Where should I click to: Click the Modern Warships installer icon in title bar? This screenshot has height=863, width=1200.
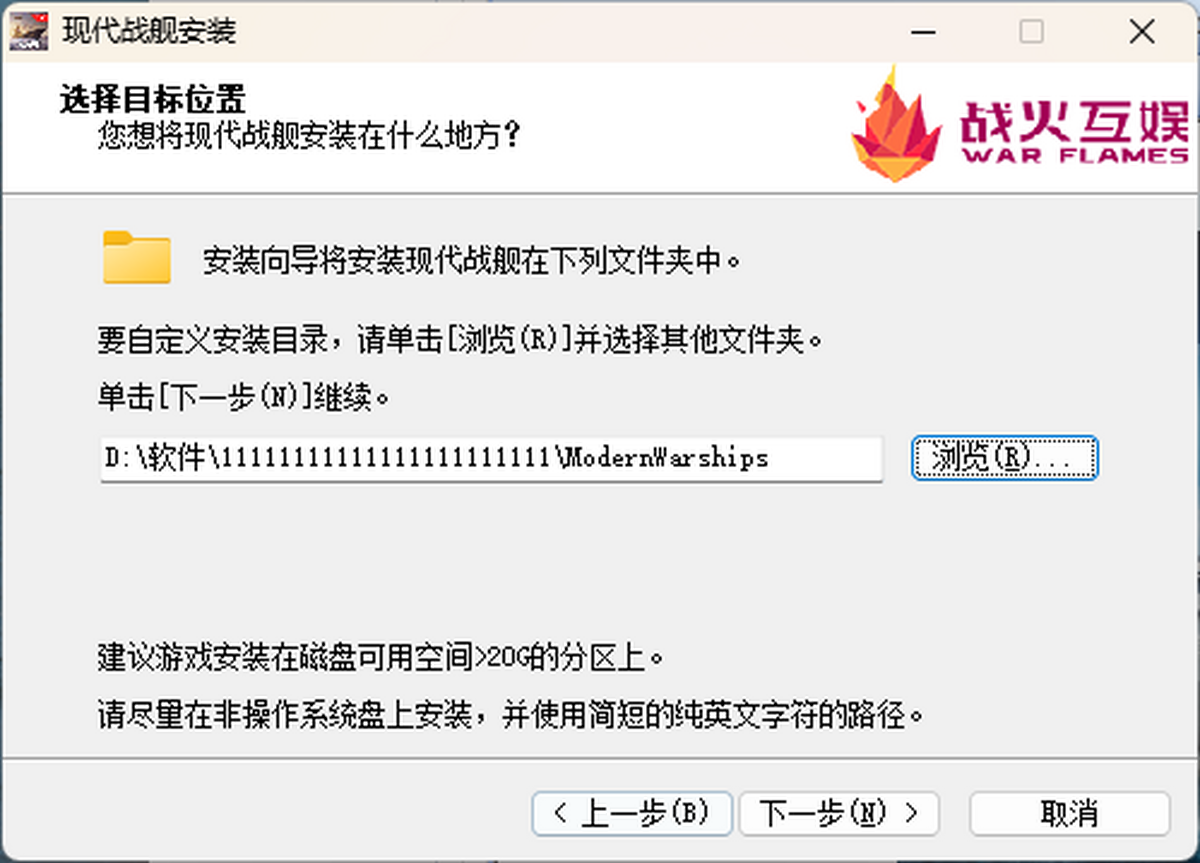click(29, 32)
